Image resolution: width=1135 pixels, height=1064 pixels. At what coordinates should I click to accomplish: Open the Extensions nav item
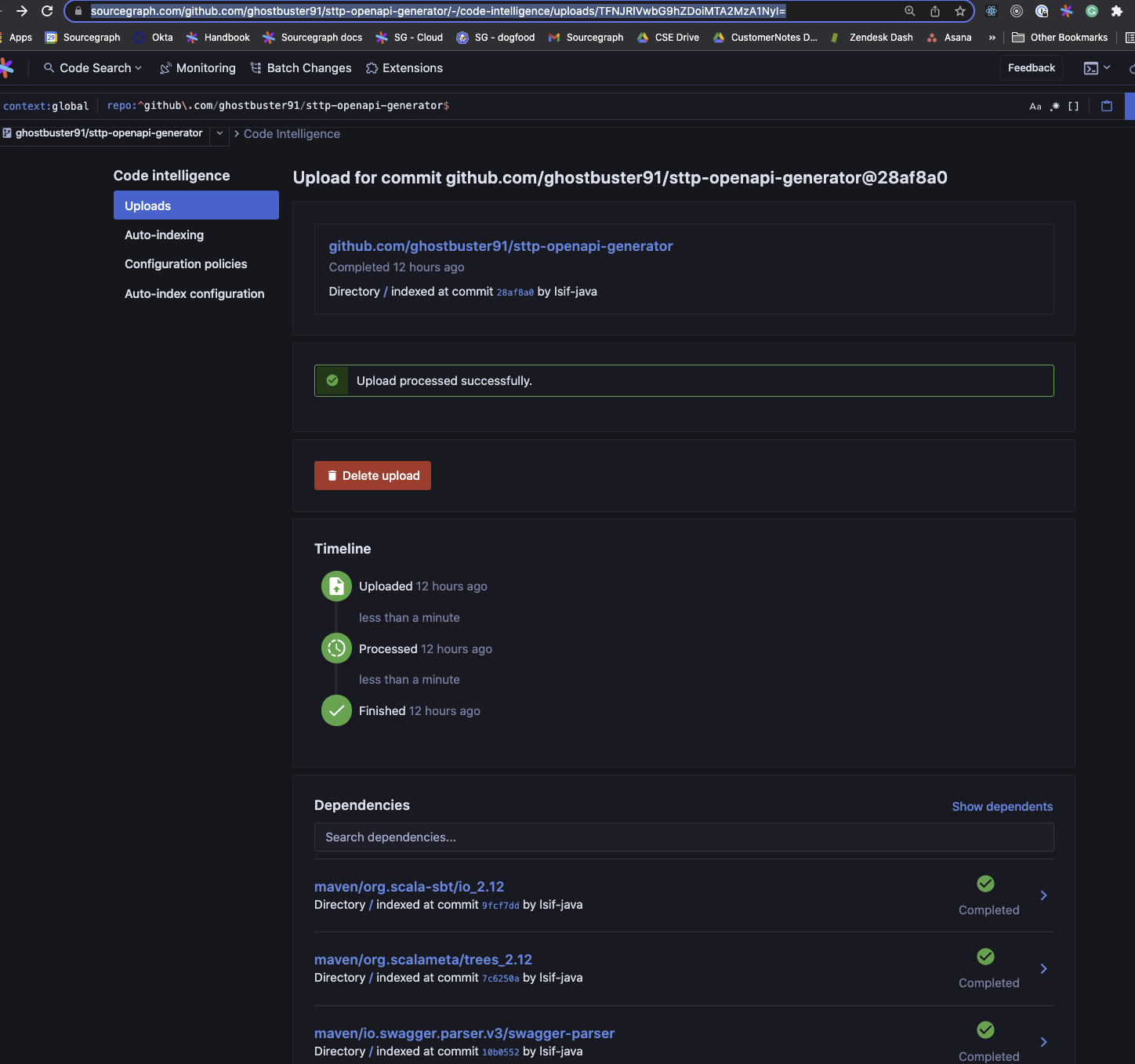[404, 68]
